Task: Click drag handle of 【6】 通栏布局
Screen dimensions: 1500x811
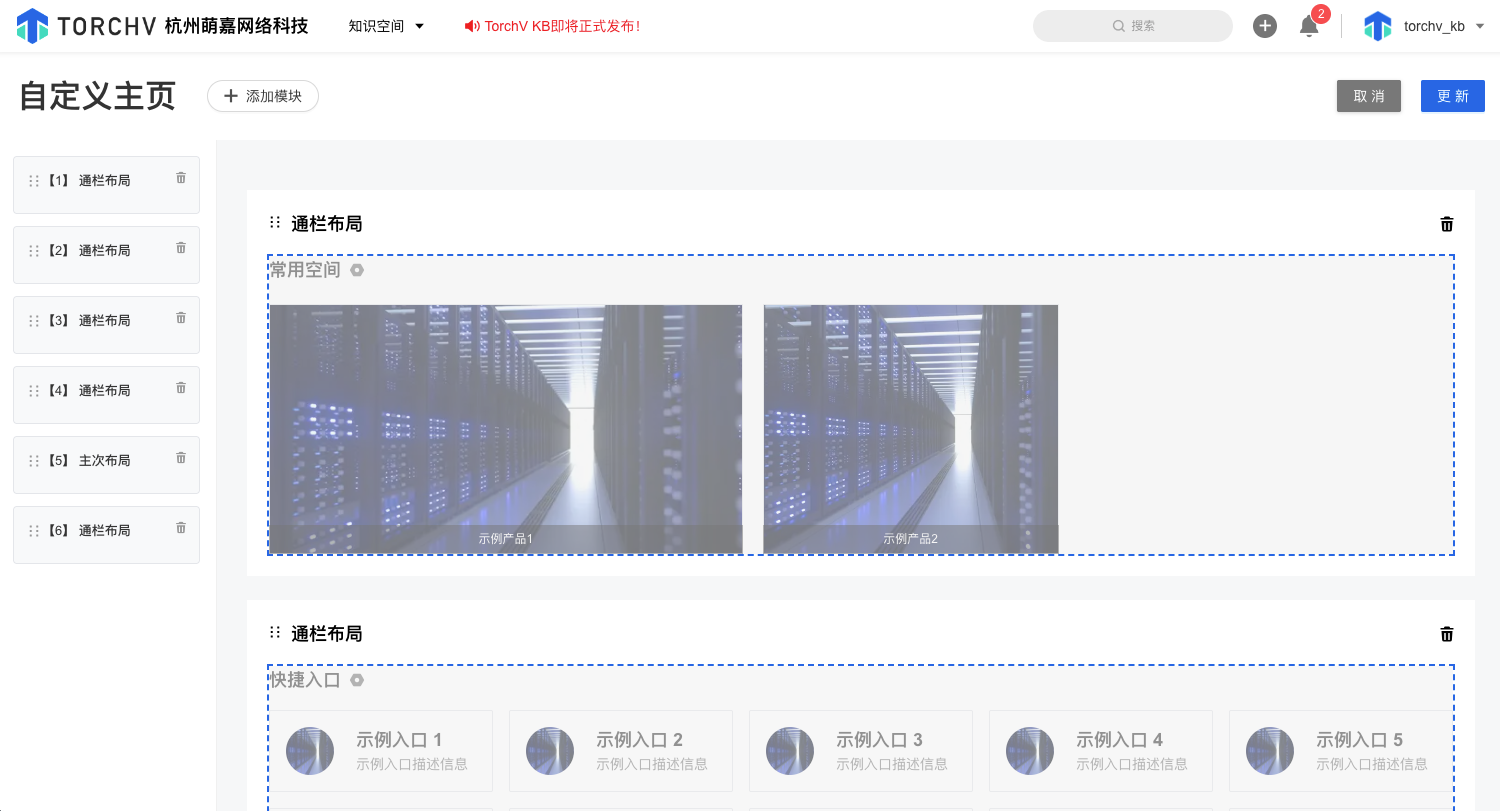Action: tap(34, 531)
